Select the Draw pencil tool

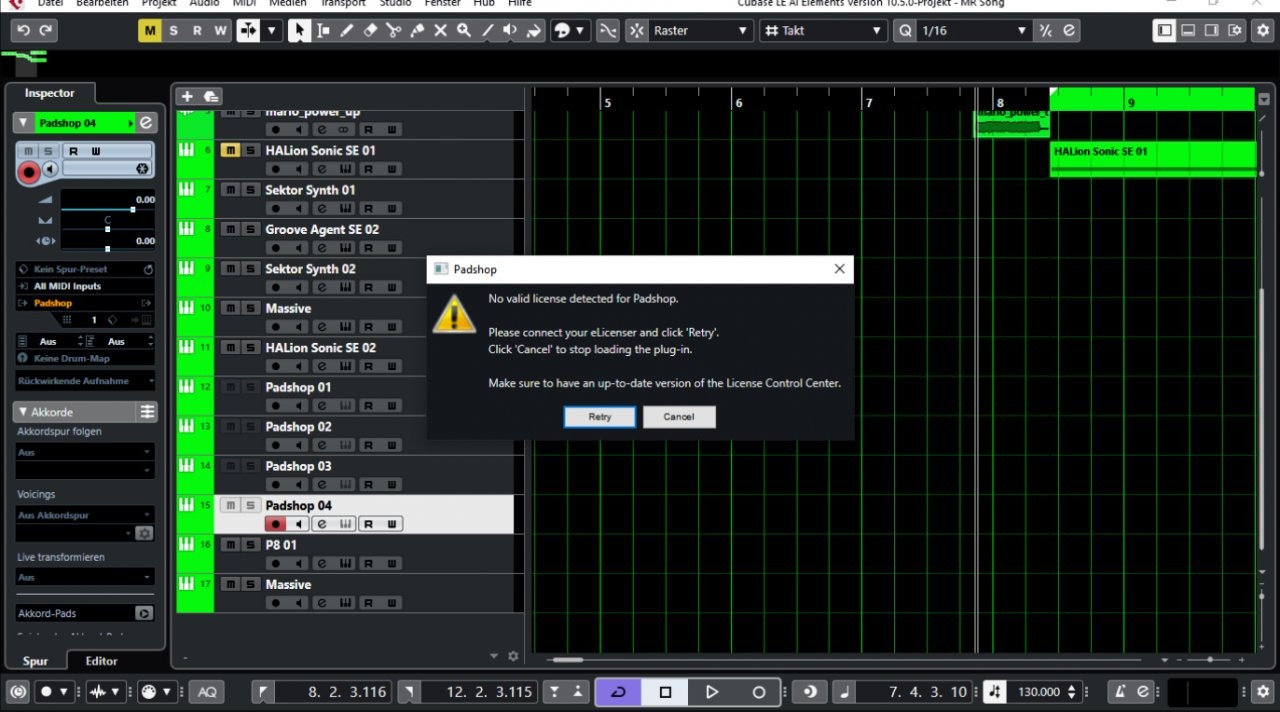(347, 31)
